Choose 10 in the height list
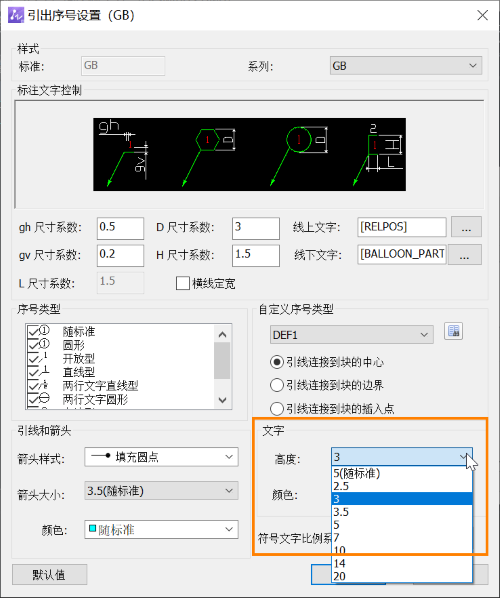 [402, 550]
